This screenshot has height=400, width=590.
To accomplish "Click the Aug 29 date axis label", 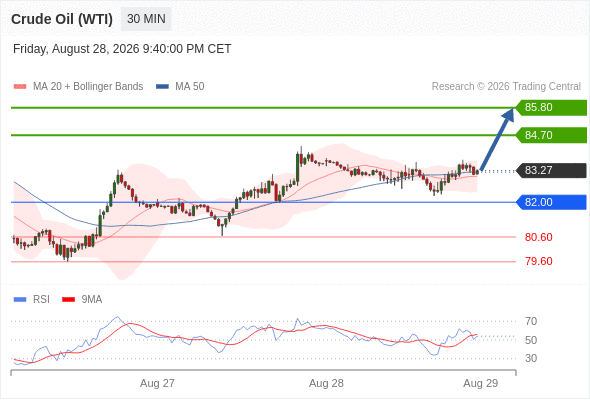I will tap(481, 383).
